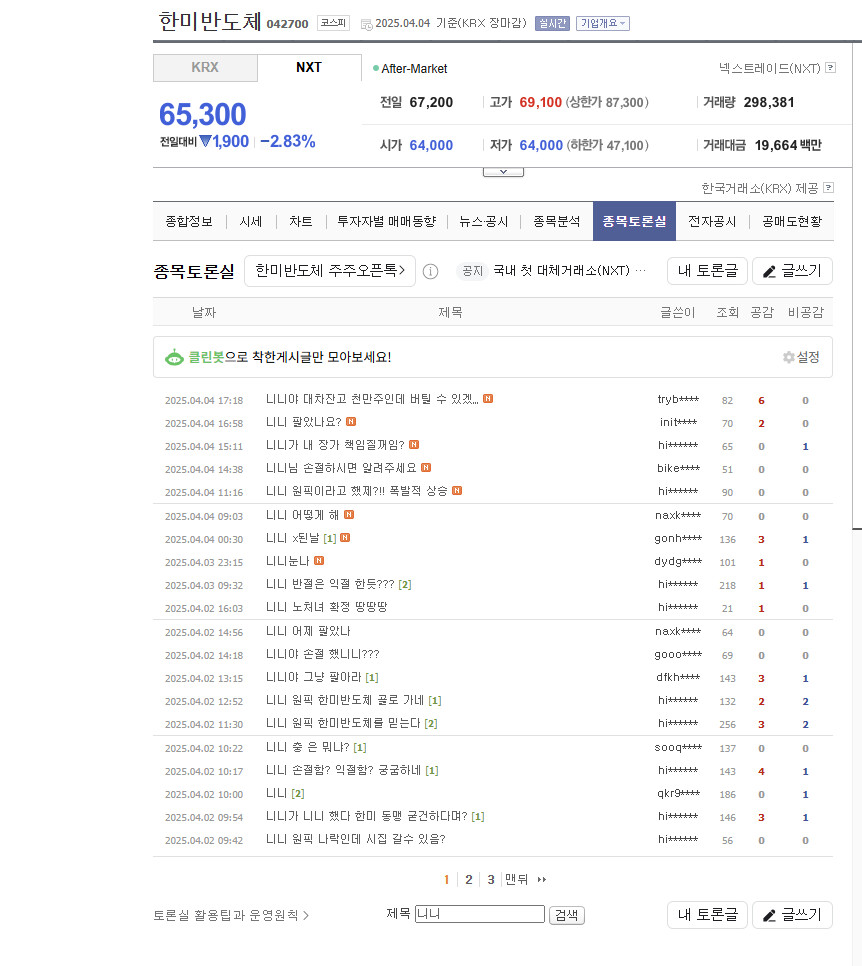This screenshot has width=862, height=966.
Task: Open post 니니가 니니 했다 한미 동맹 굳건하다며?
Action: click(367, 816)
